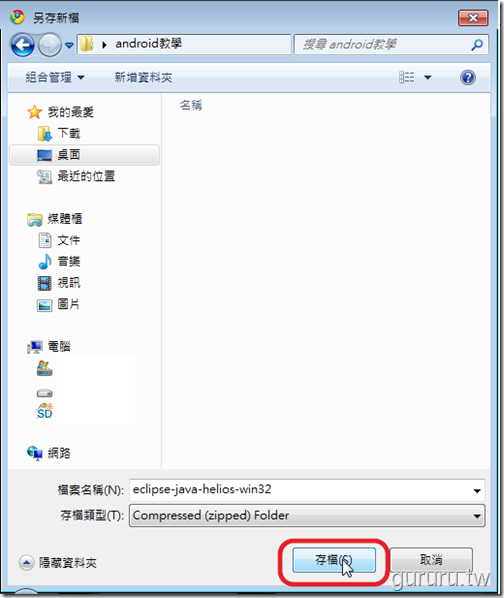
Task: Select the 下載 folder in favorites
Action: click(59, 133)
